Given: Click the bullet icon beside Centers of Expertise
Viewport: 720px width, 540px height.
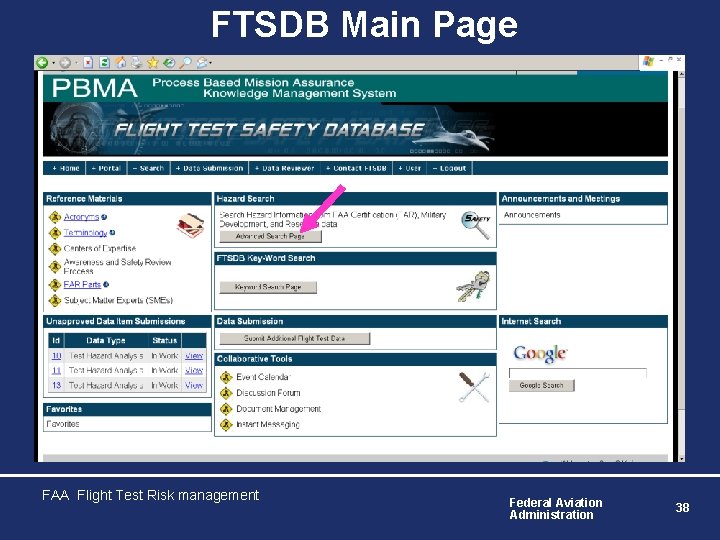Looking at the screenshot, I should tap(55, 249).
